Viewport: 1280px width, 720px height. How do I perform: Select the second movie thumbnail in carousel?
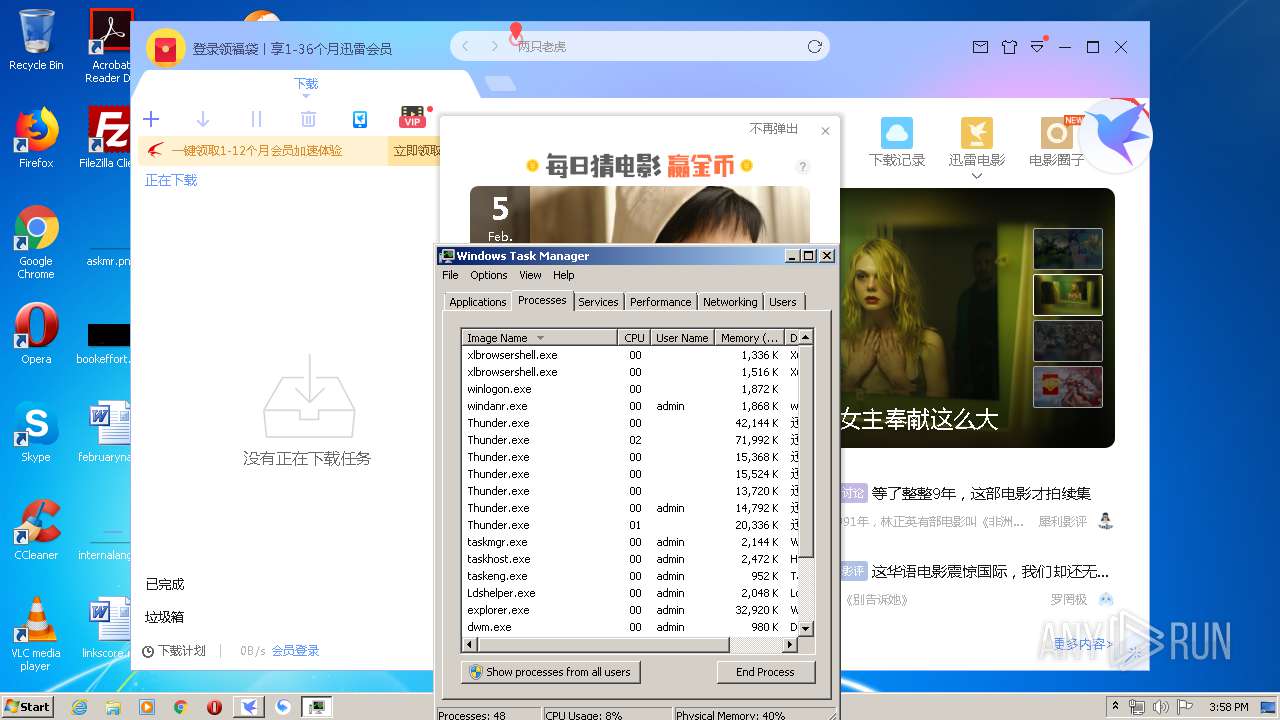[x=1067, y=295]
